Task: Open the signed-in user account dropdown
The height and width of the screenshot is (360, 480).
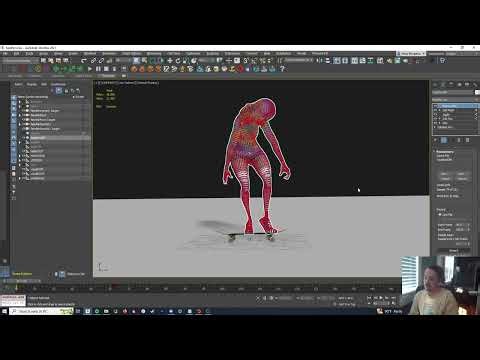Action: (411, 54)
